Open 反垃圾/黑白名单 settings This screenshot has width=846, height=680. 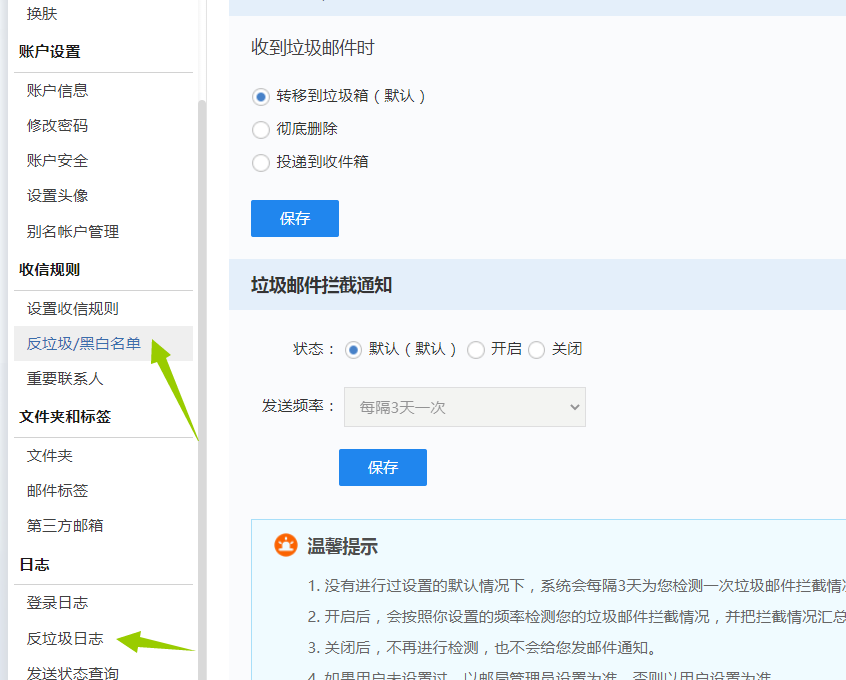(84, 344)
